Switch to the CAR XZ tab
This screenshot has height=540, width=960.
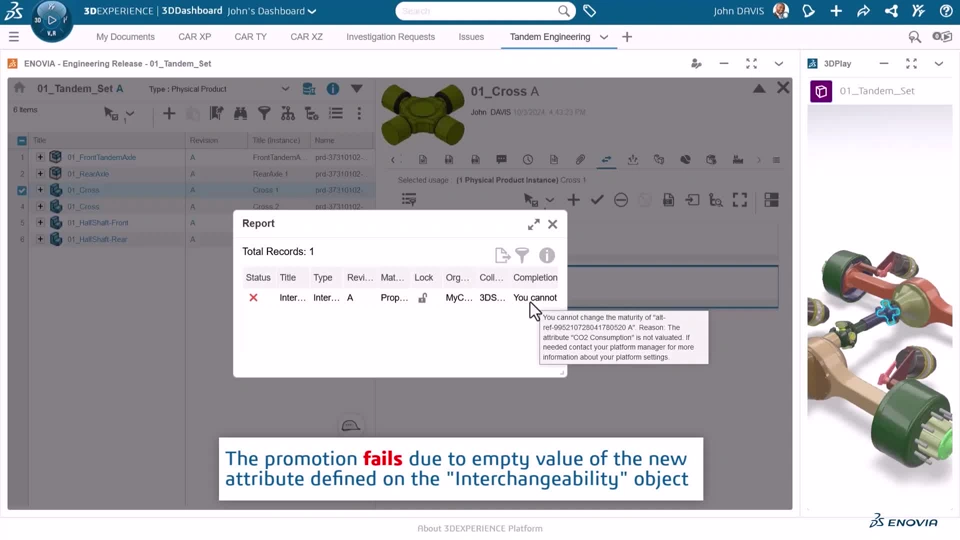coord(306,37)
